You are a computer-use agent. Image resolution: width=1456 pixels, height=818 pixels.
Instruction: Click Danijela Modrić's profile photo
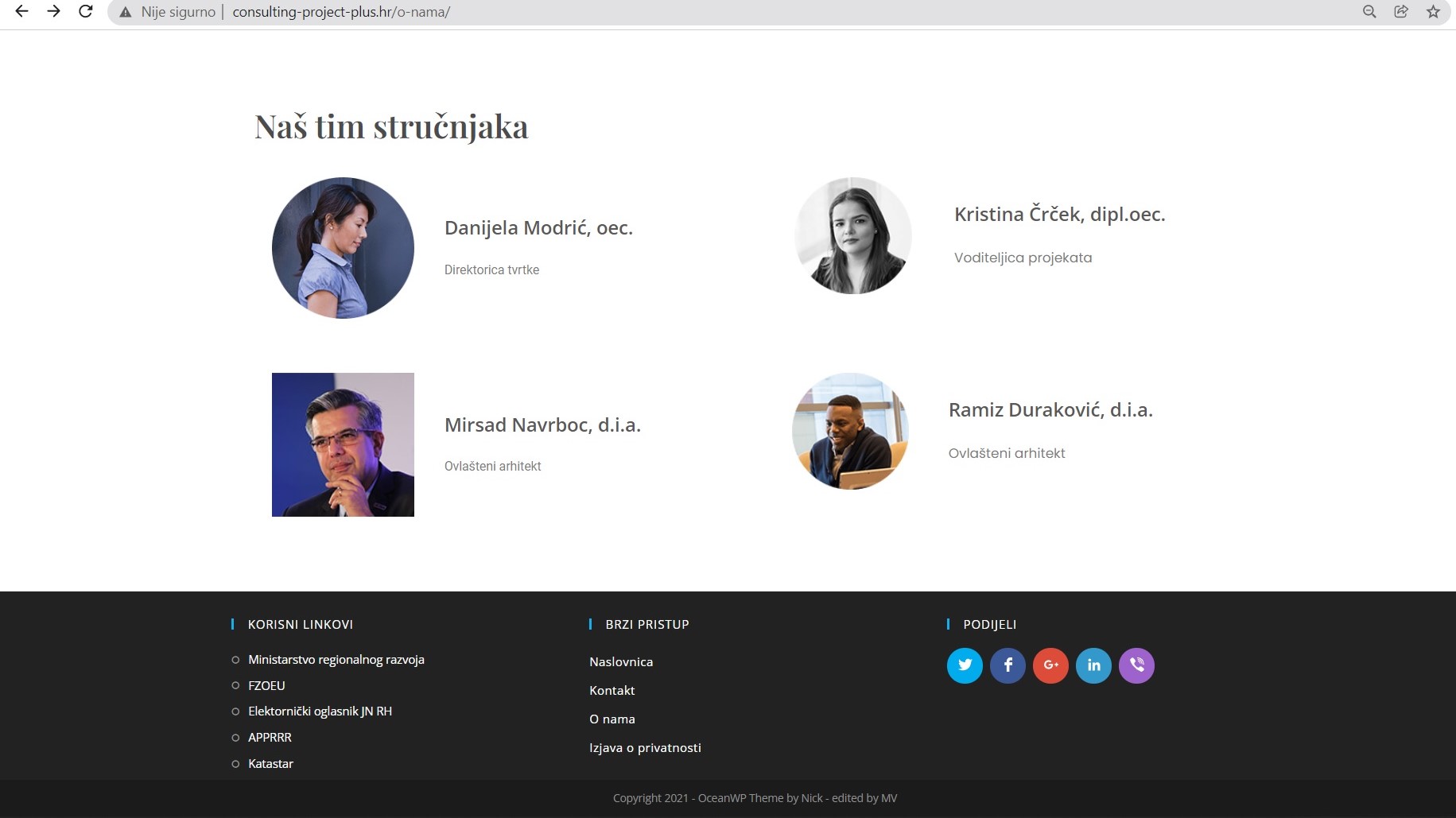tap(343, 248)
